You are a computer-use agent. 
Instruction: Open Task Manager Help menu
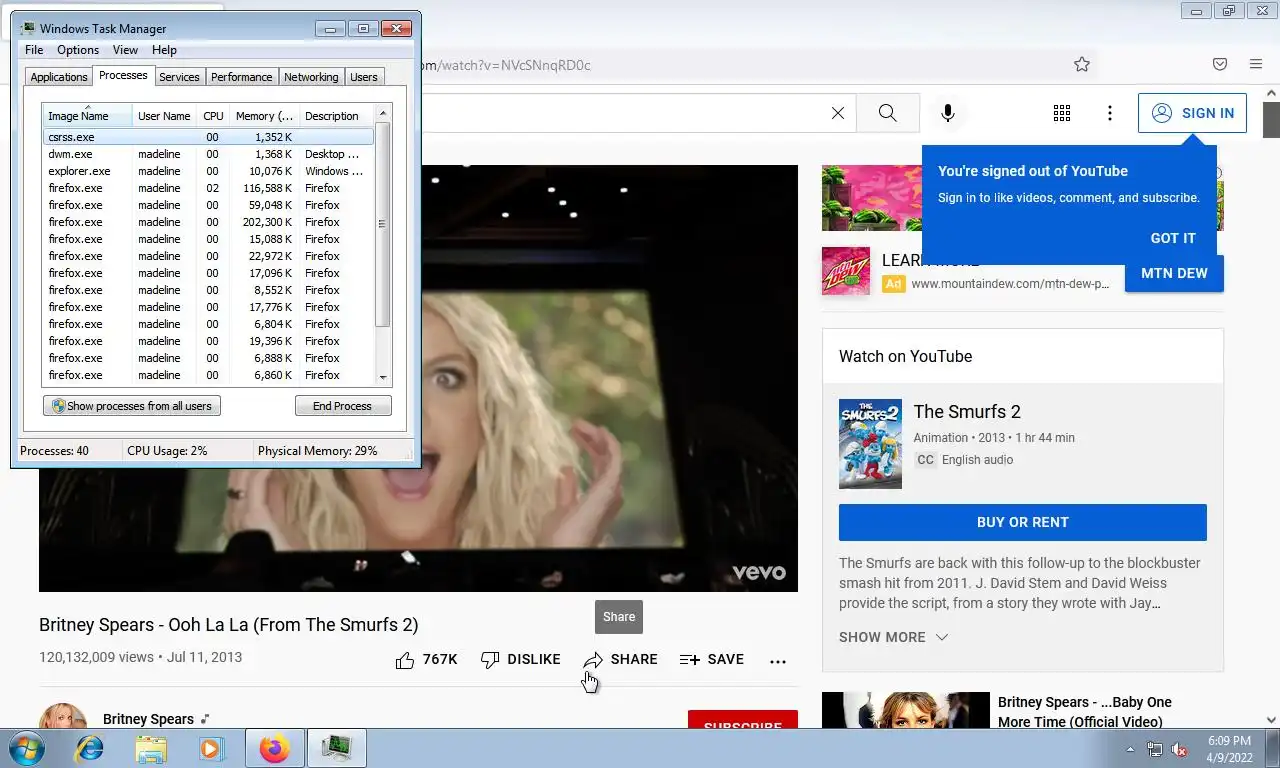tap(164, 50)
